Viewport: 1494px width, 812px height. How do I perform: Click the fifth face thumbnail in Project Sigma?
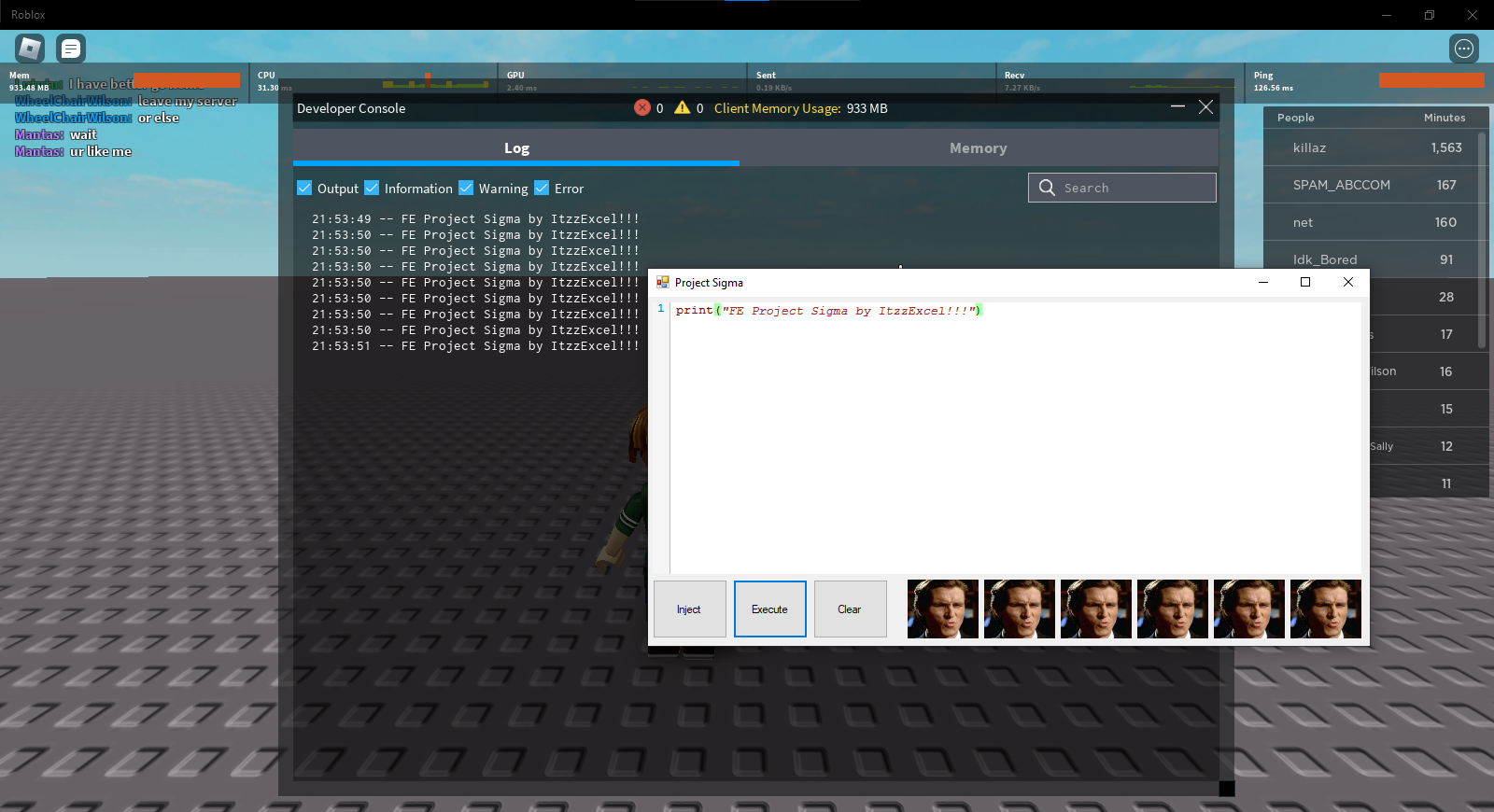click(1249, 609)
